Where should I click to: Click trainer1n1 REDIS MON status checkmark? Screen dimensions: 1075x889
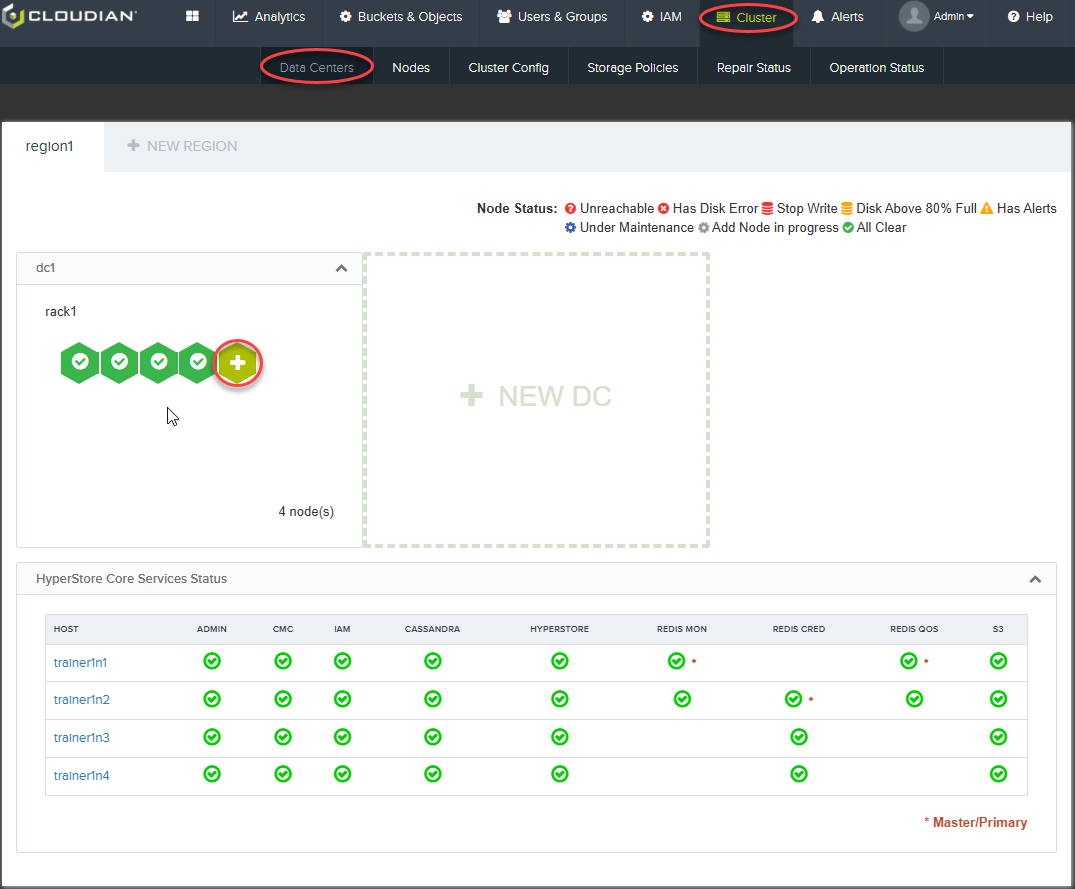pos(677,661)
